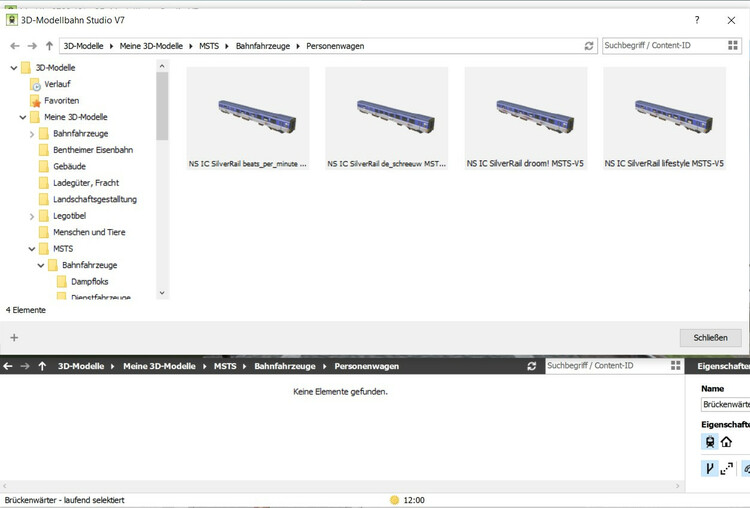Expand the Legotibel tree node
Screen dimensions: 750x508
32,216
